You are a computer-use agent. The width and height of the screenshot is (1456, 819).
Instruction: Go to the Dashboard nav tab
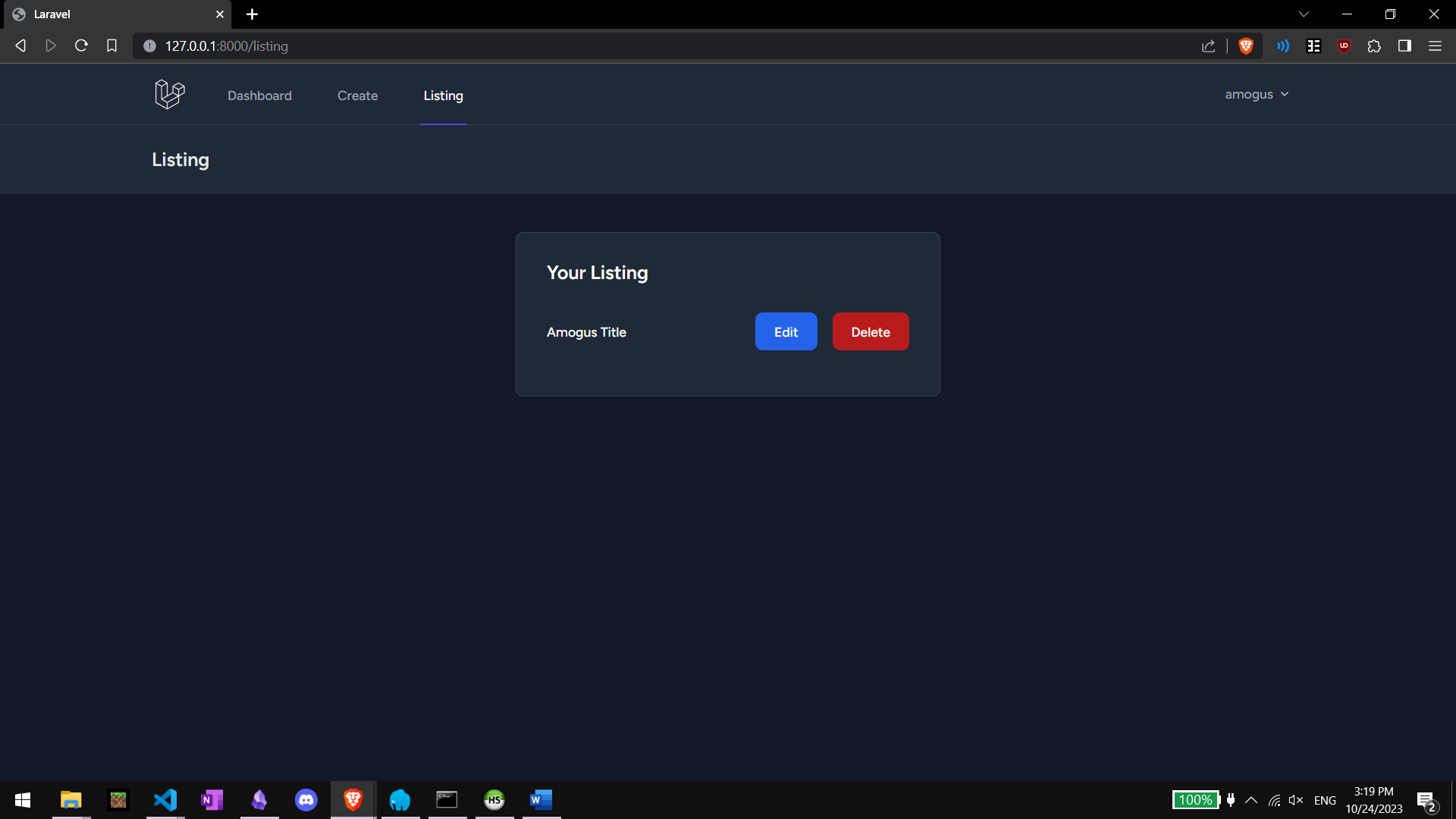[x=259, y=96]
